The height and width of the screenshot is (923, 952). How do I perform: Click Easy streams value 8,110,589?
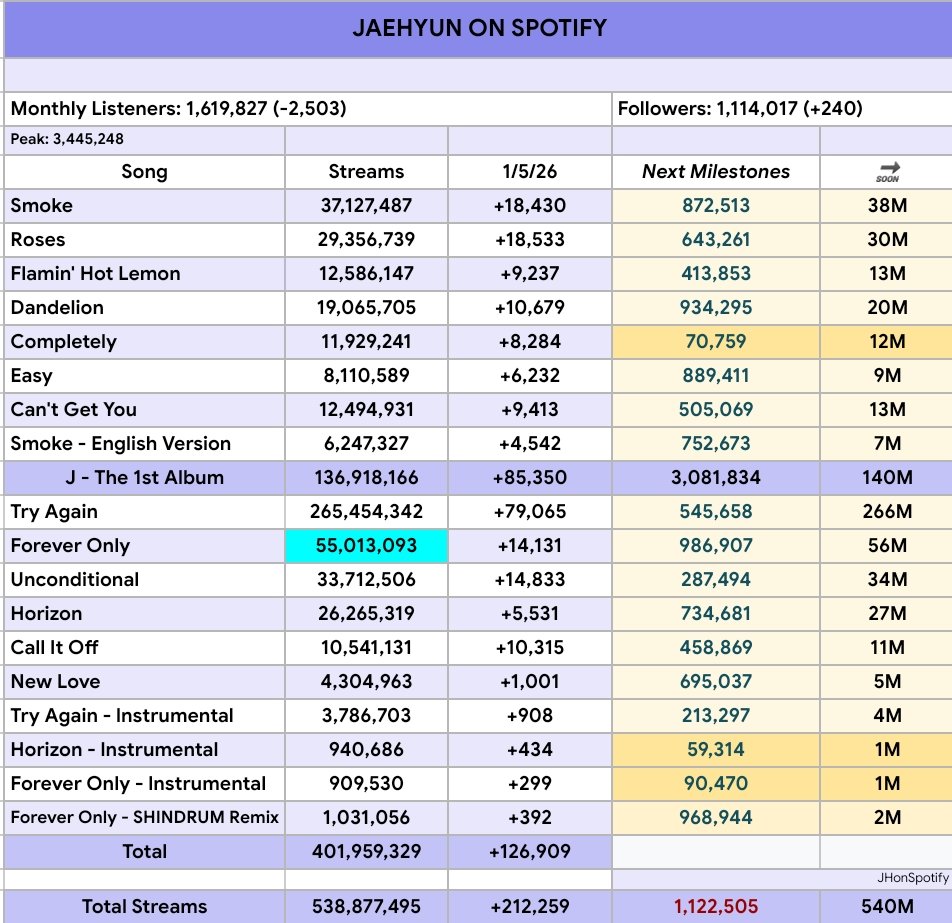pos(366,376)
